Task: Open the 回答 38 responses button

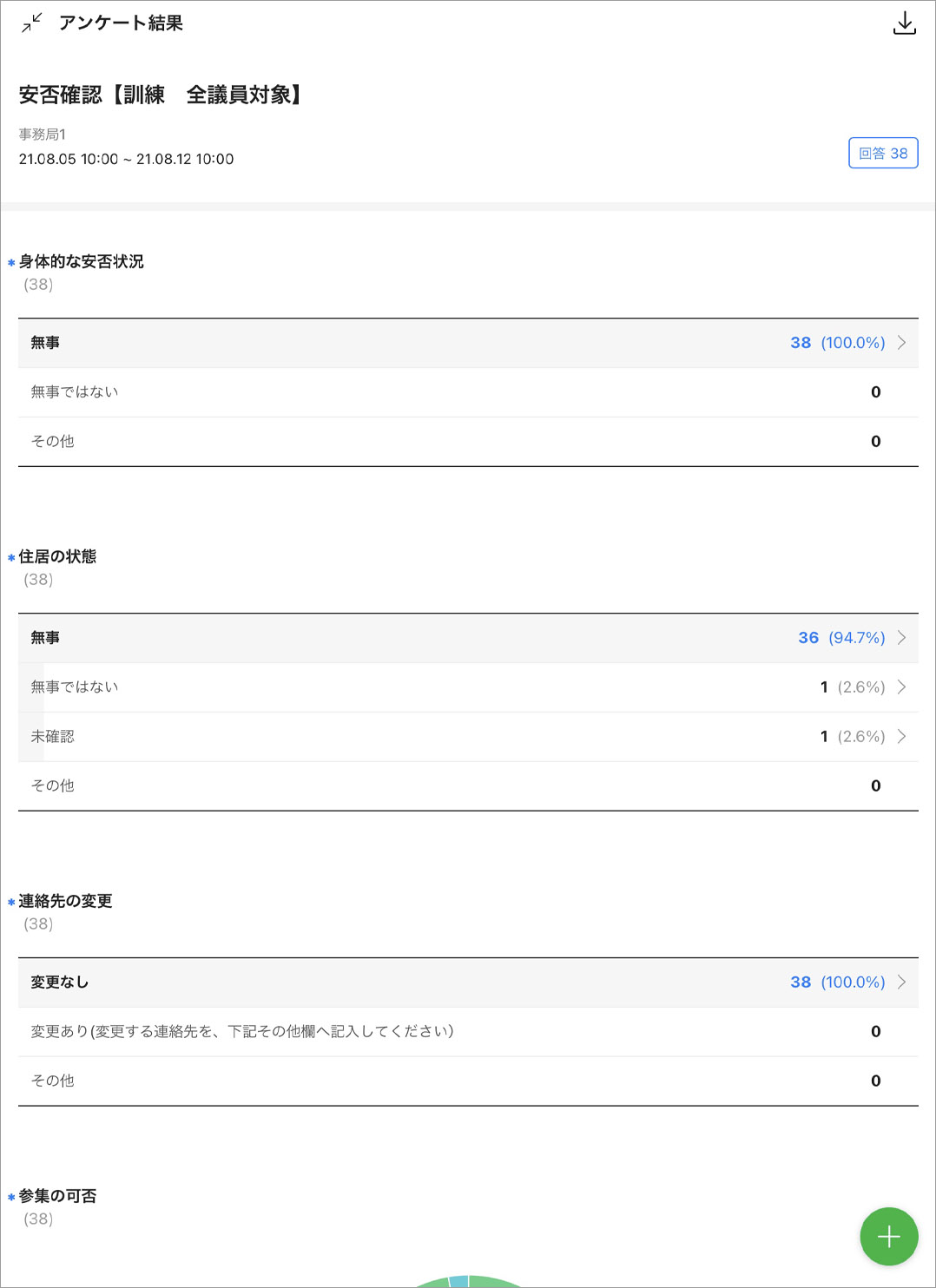Action: click(882, 154)
